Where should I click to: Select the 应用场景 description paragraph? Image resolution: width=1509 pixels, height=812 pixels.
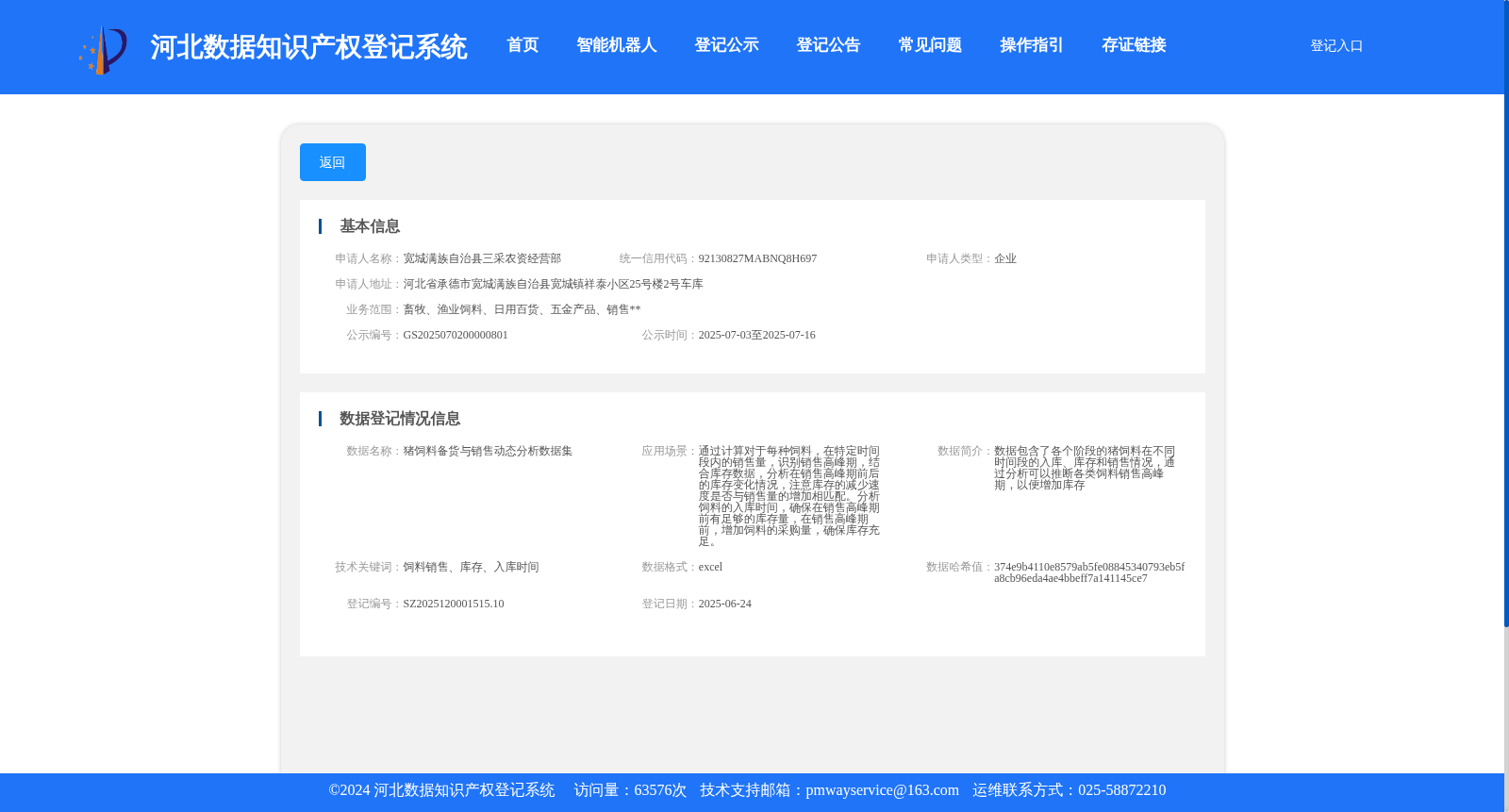(789, 496)
